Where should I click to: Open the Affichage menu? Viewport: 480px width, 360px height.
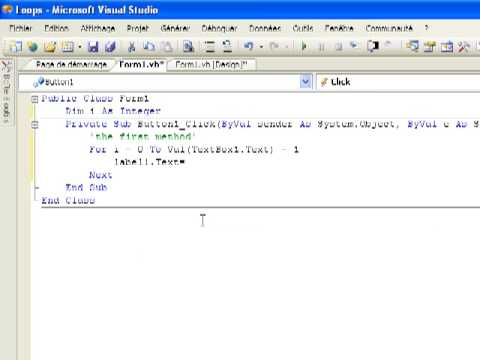98,28
